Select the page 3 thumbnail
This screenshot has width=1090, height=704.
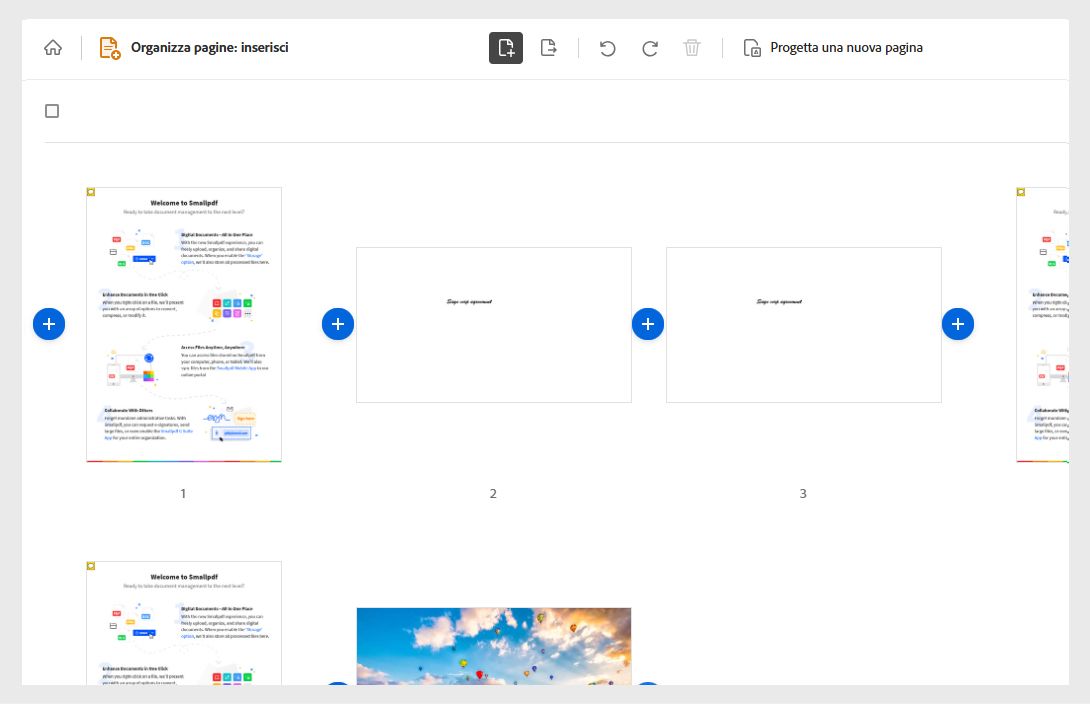(803, 324)
